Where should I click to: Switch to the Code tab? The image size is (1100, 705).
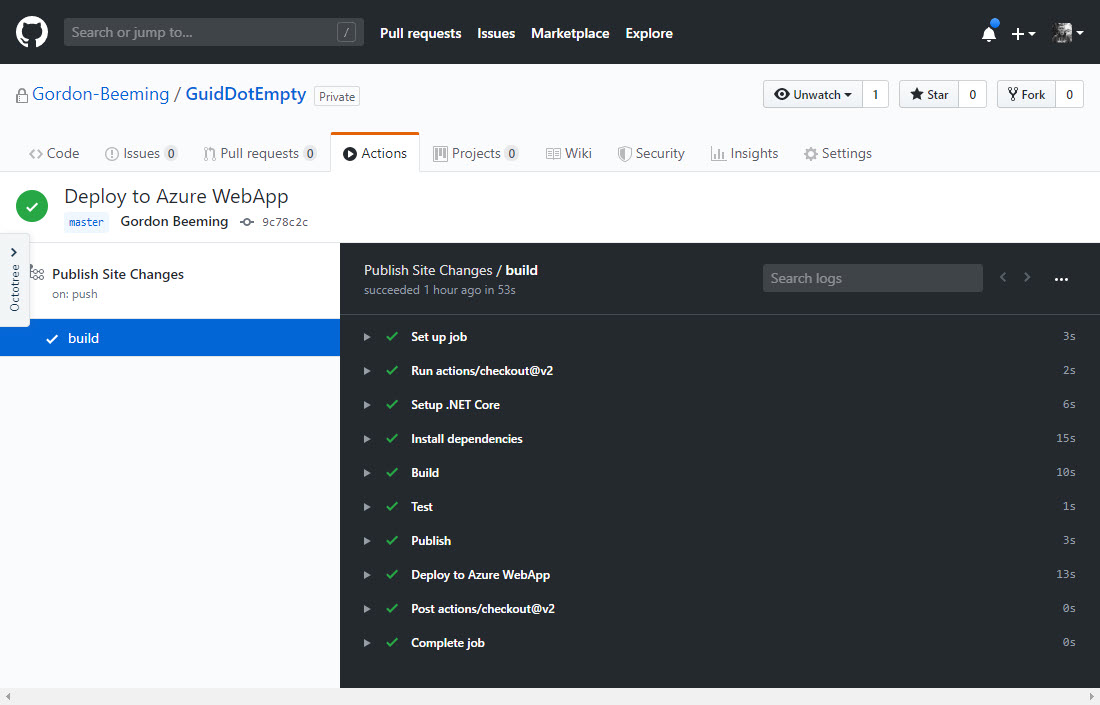coord(54,153)
